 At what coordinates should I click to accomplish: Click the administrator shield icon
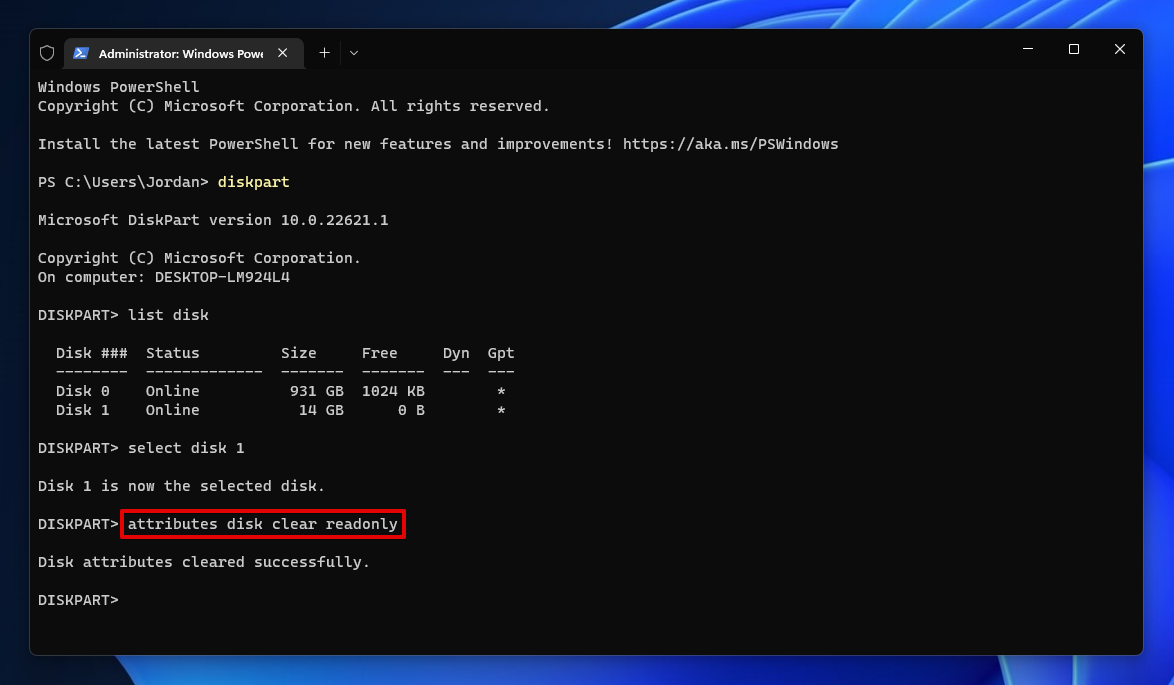tap(47, 53)
